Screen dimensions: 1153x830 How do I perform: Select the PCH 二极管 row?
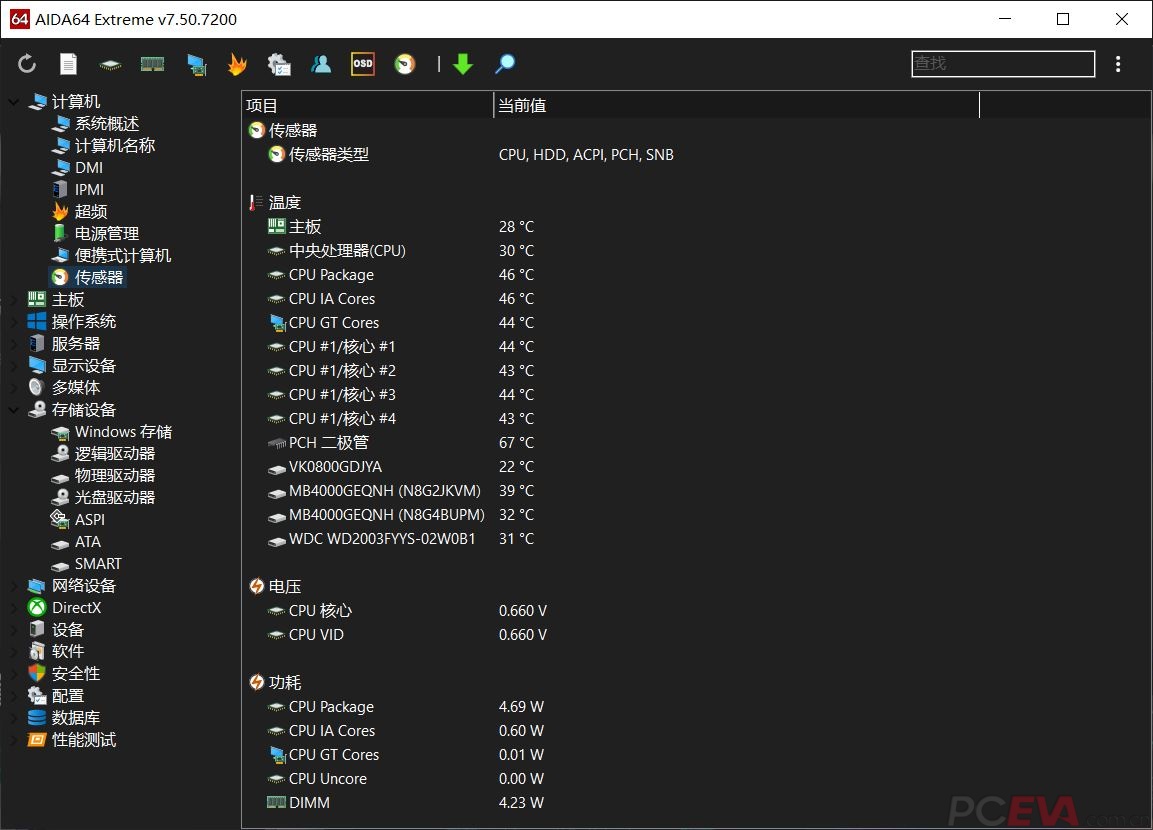(329, 443)
